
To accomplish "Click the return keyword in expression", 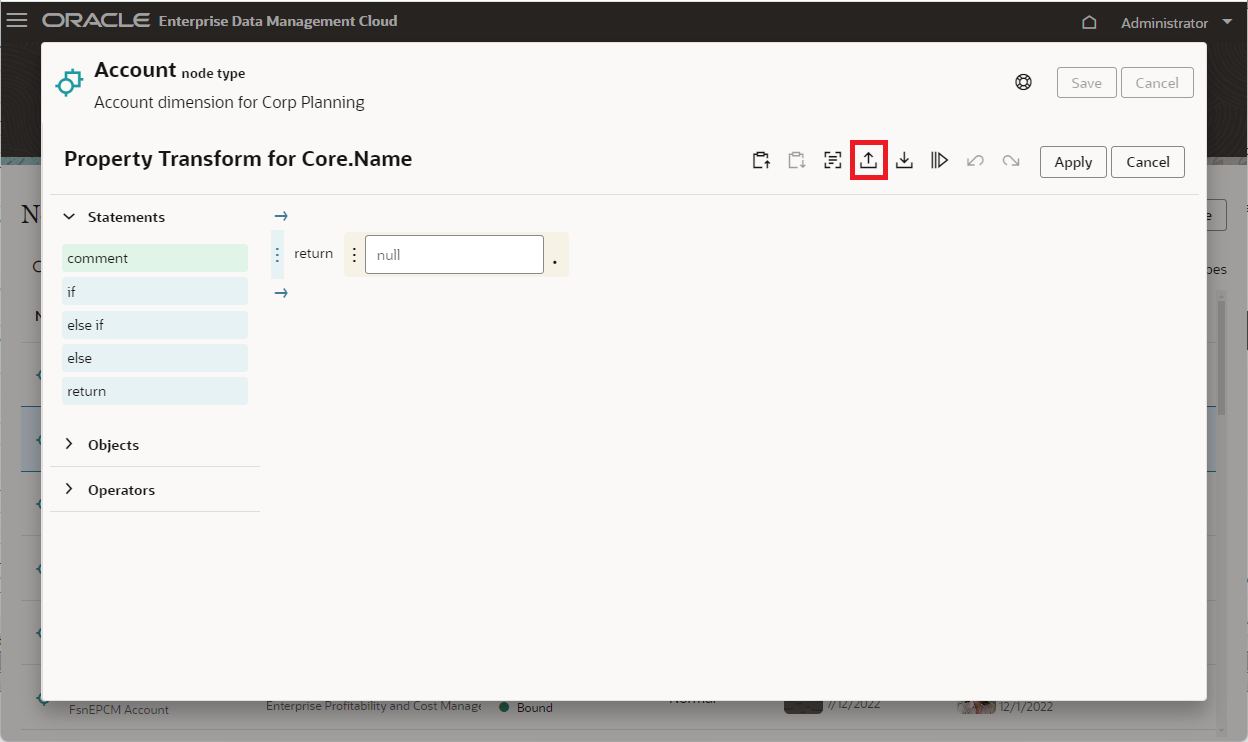I will [x=313, y=254].
